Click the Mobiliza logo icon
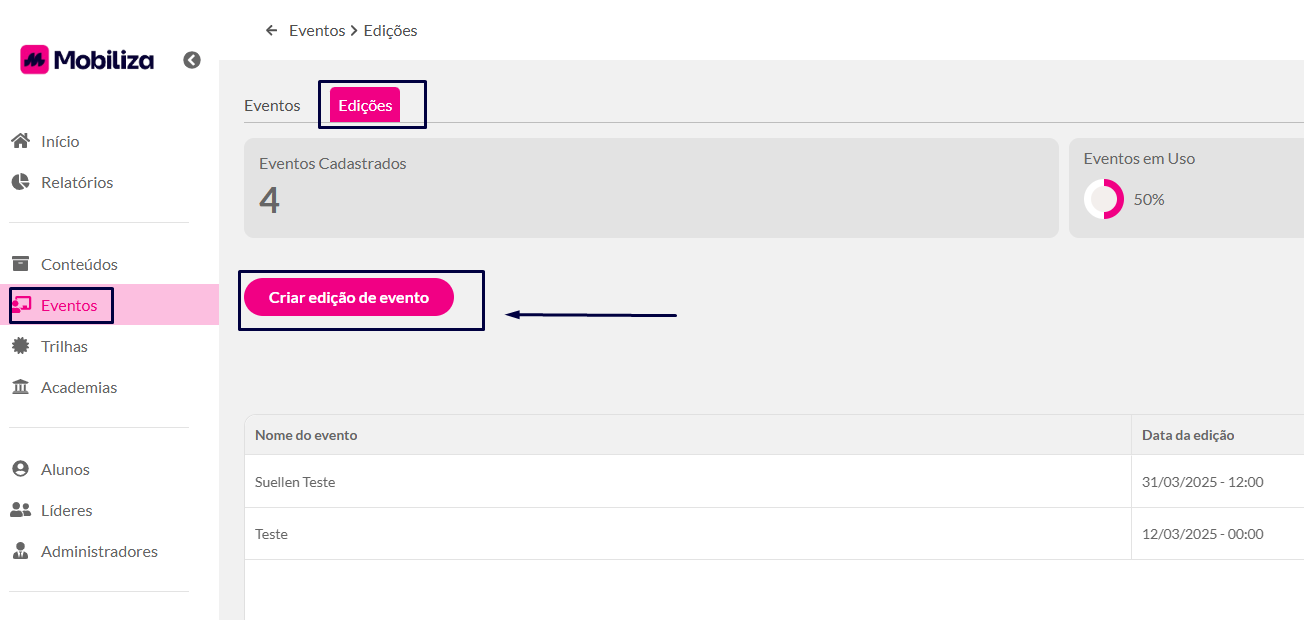The width and height of the screenshot is (1304, 620). click(x=35, y=60)
